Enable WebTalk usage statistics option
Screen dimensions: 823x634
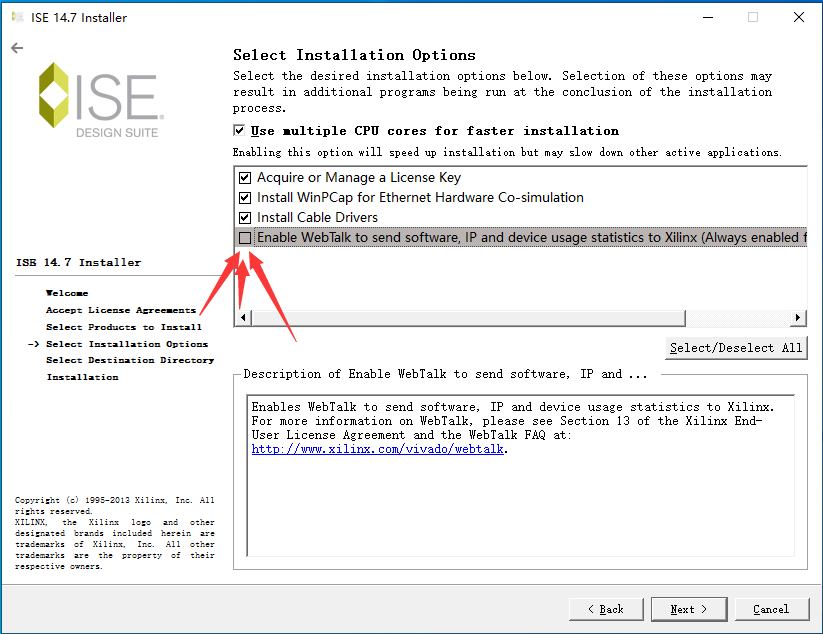click(x=243, y=237)
